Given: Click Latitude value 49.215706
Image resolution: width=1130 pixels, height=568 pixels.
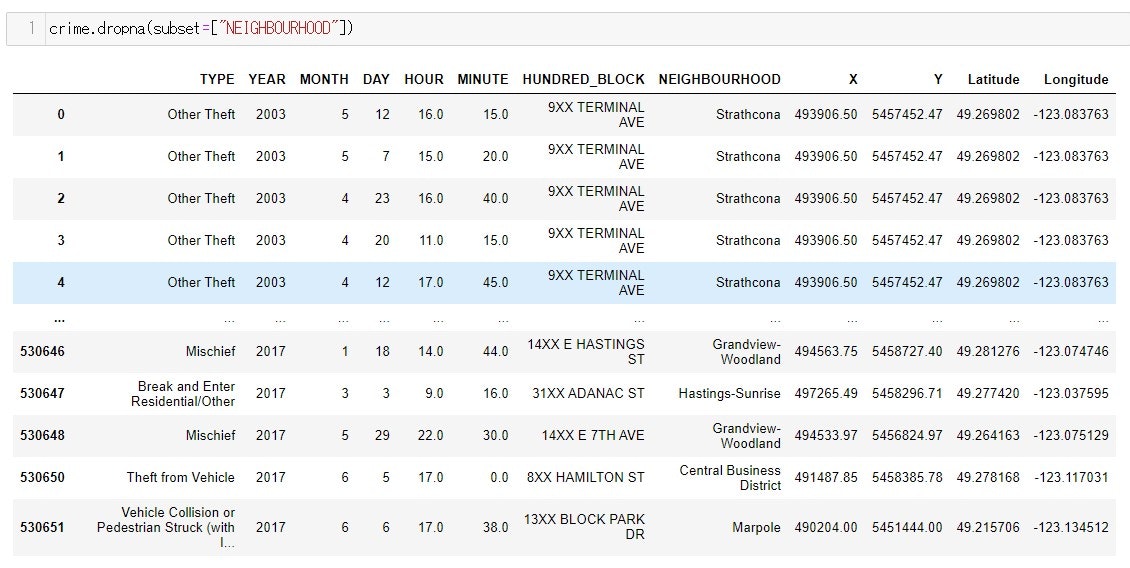Looking at the screenshot, I should (988, 527).
